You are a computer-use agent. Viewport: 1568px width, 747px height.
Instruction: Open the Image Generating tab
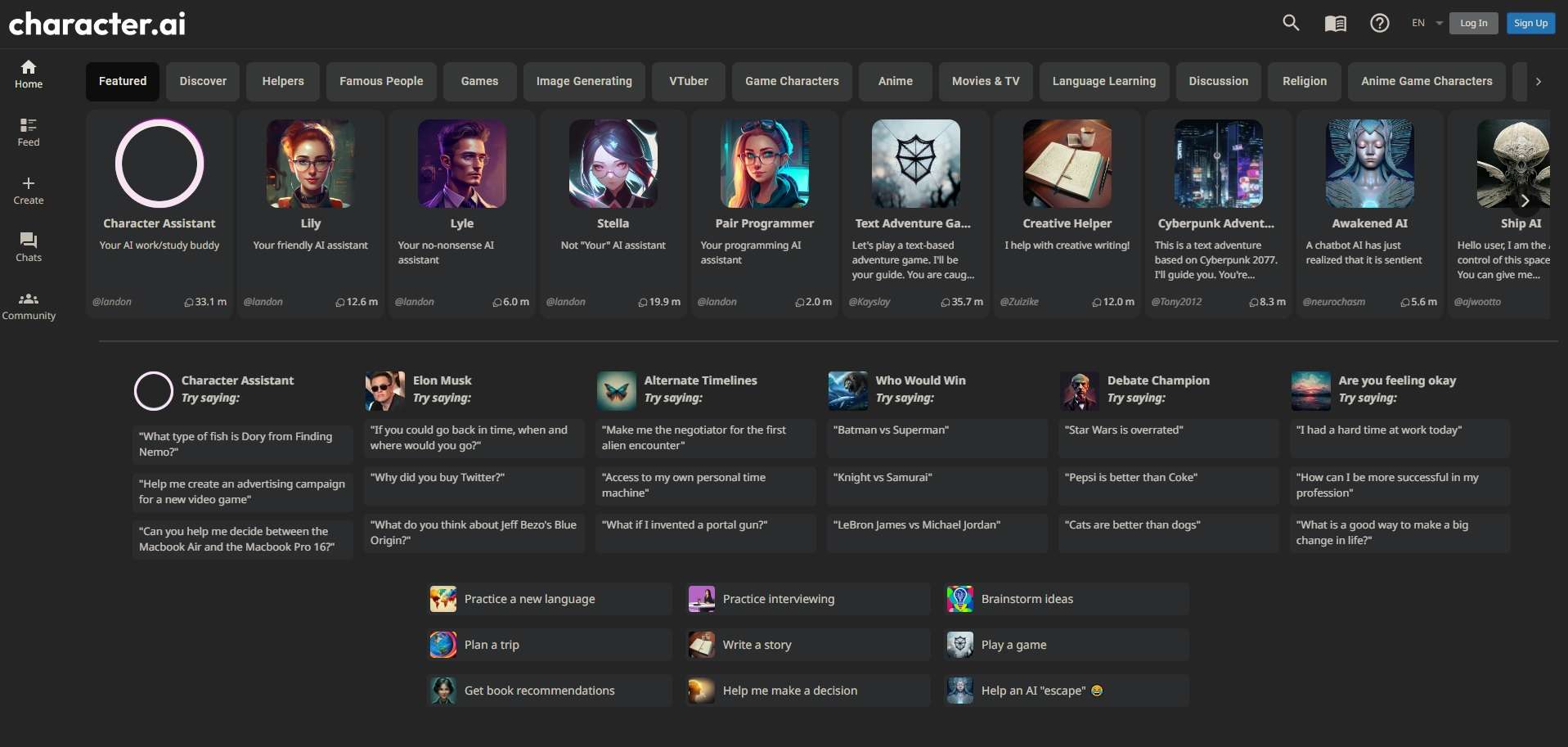[x=584, y=82]
